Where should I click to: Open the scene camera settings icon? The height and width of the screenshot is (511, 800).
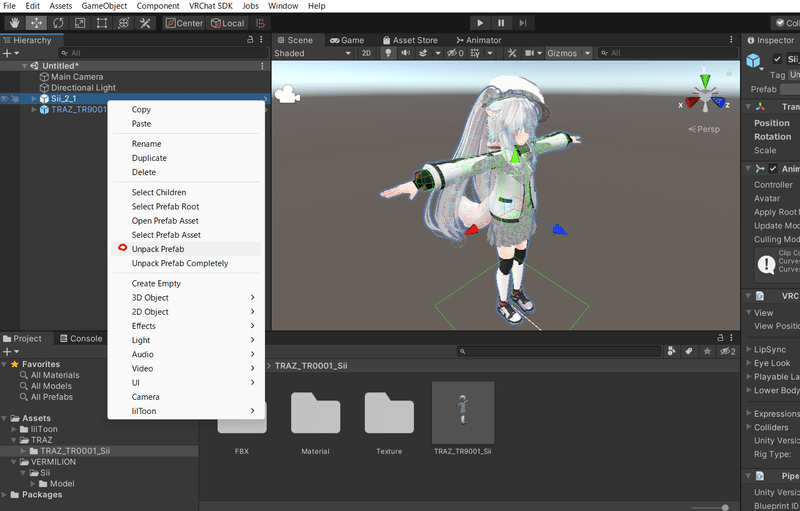pos(530,53)
